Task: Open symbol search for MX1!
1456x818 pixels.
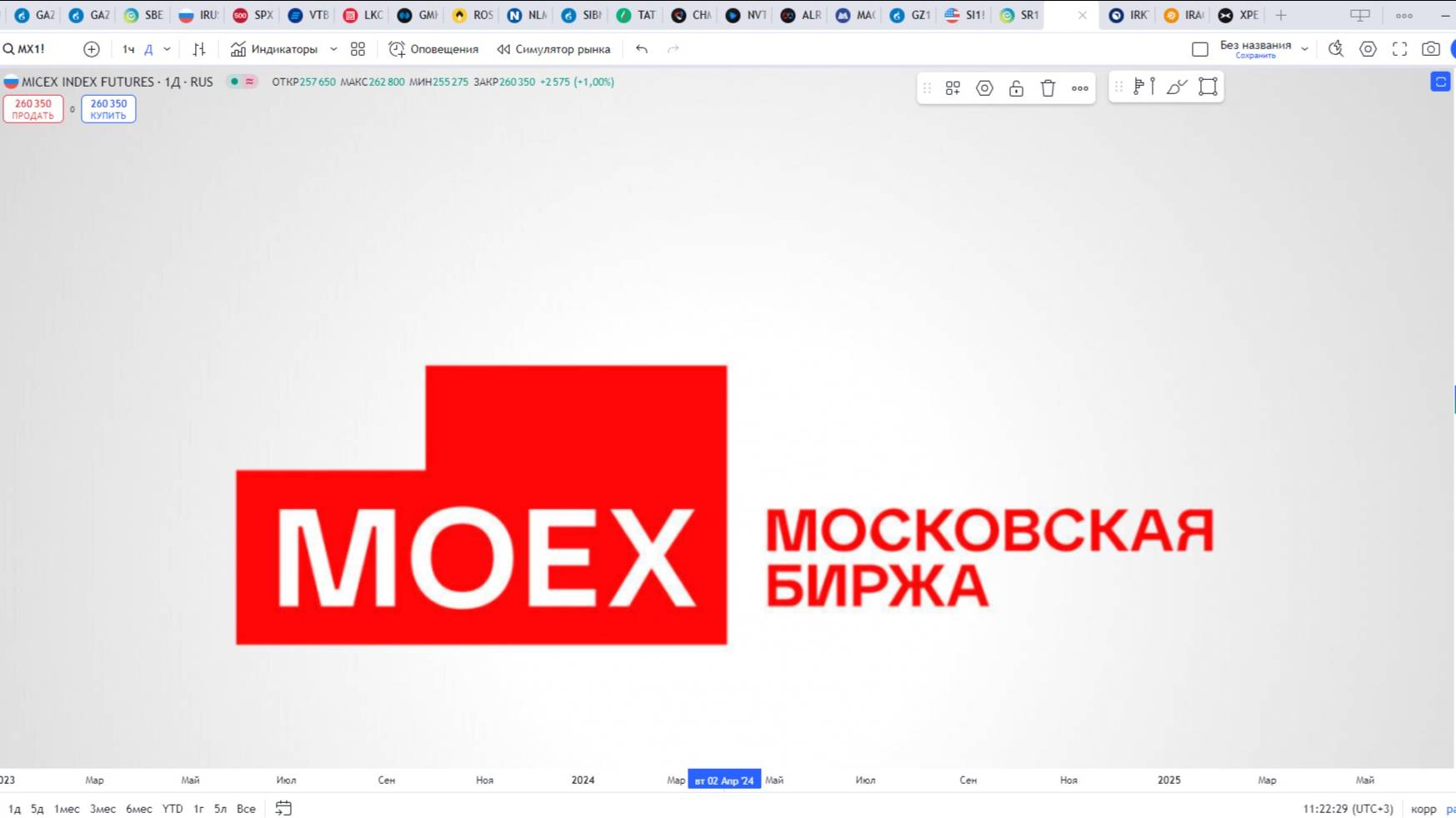Action: click(x=25, y=49)
